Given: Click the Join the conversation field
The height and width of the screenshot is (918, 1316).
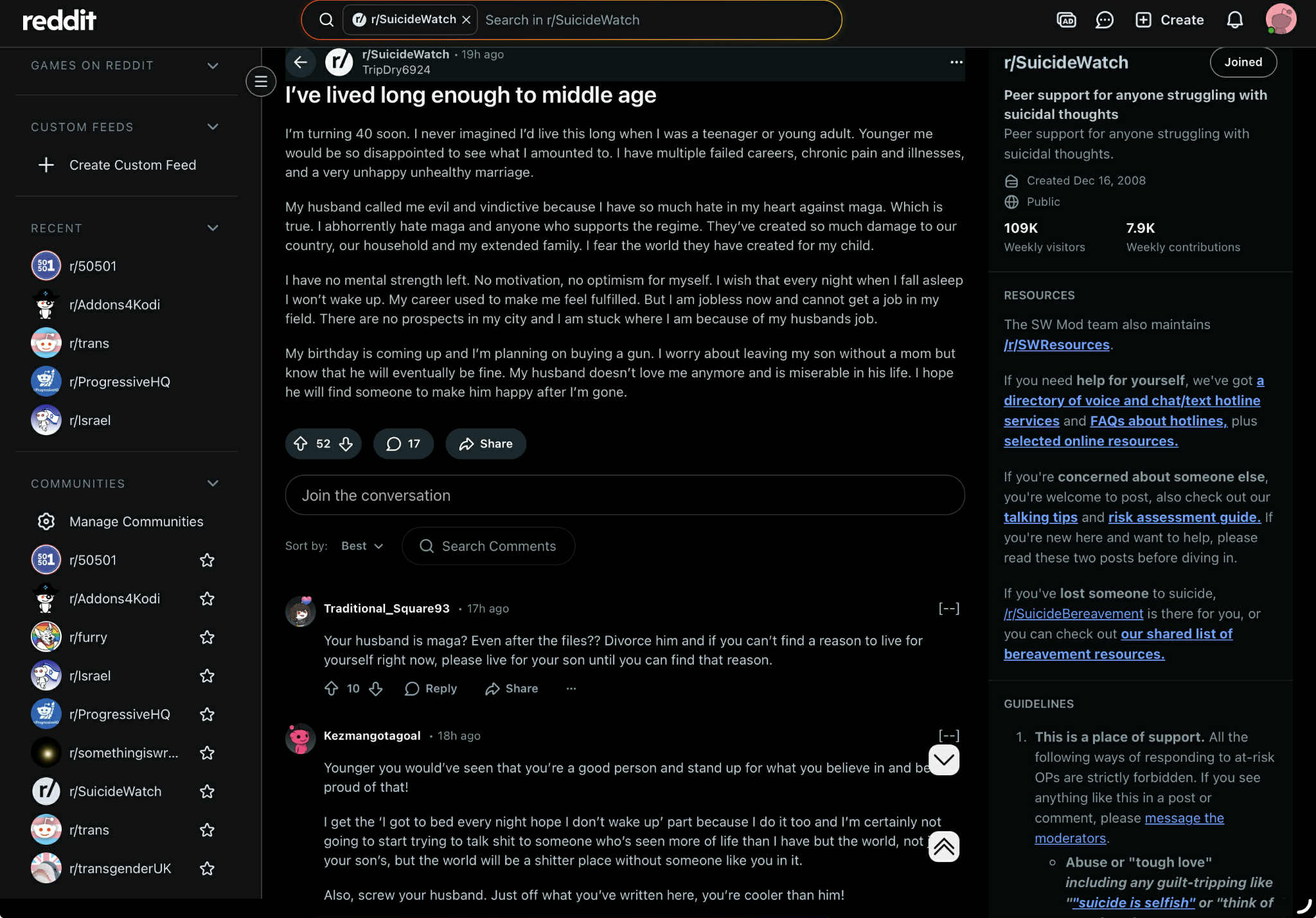Looking at the screenshot, I should (625, 495).
